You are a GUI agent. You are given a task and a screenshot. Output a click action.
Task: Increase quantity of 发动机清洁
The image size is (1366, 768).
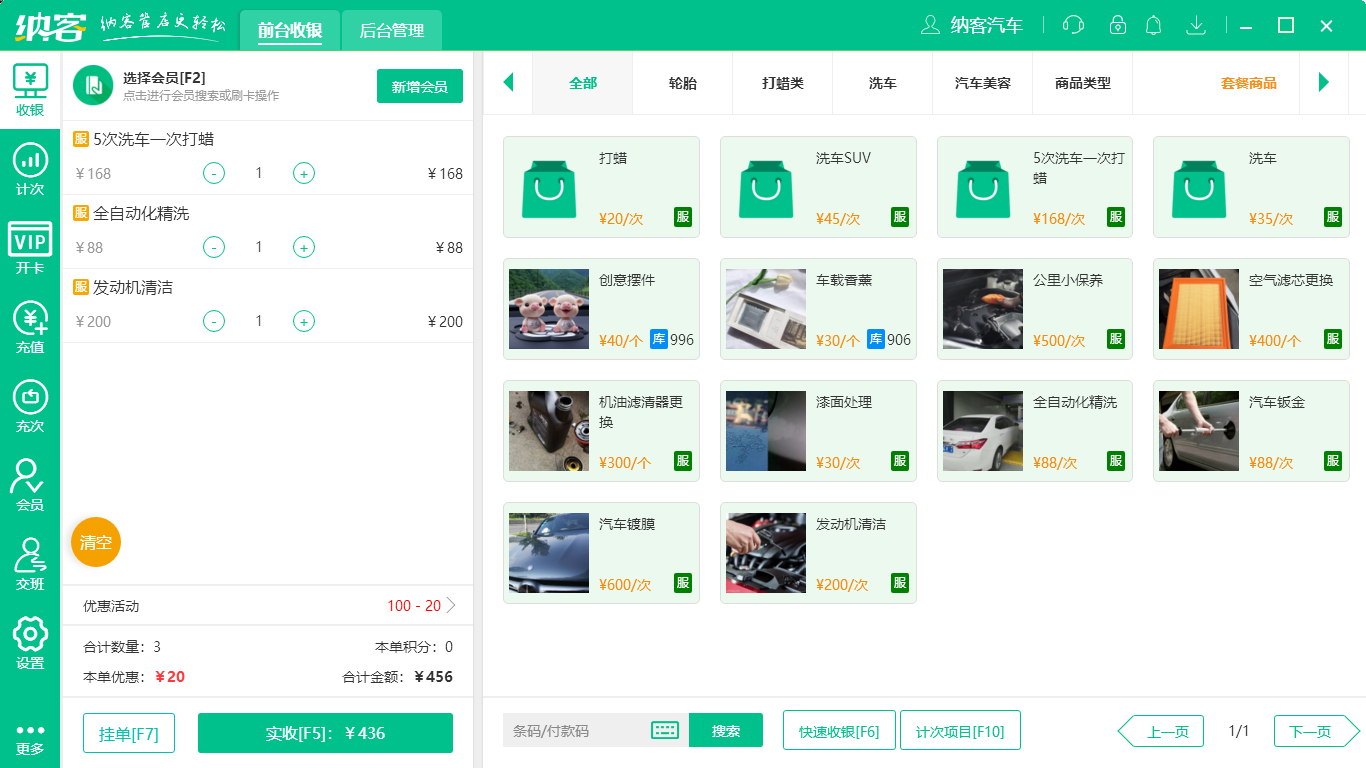point(304,321)
